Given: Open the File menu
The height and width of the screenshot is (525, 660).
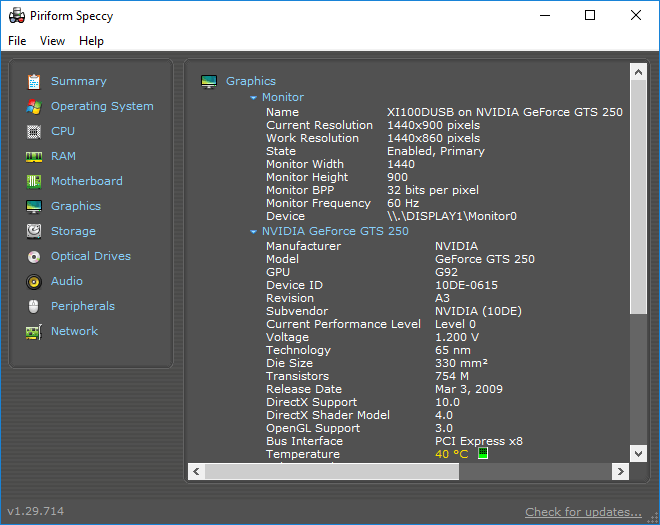Looking at the screenshot, I should pos(17,41).
